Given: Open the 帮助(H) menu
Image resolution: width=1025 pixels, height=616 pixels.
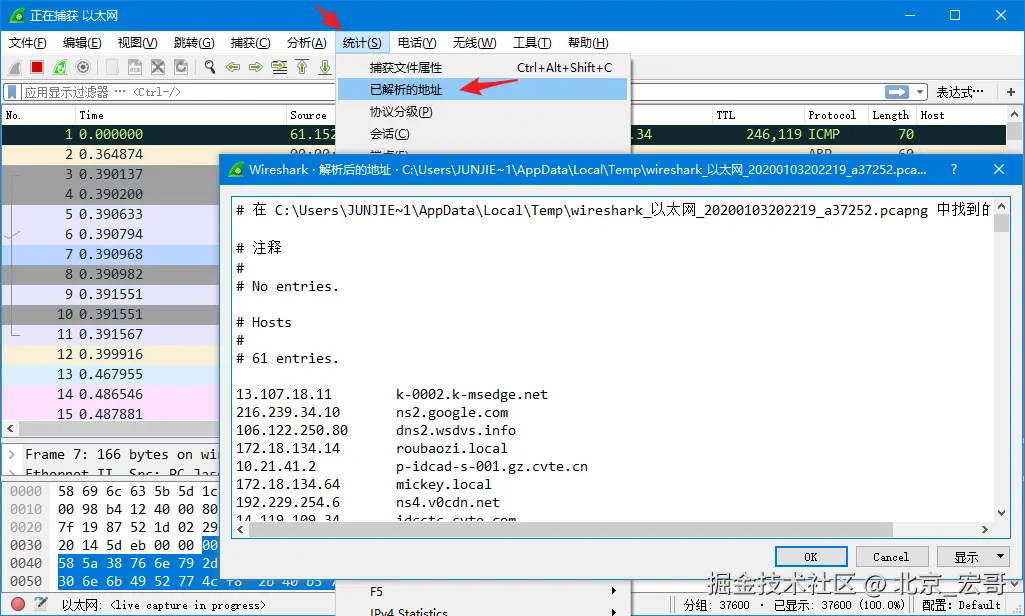Looking at the screenshot, I should click(588, 43).
